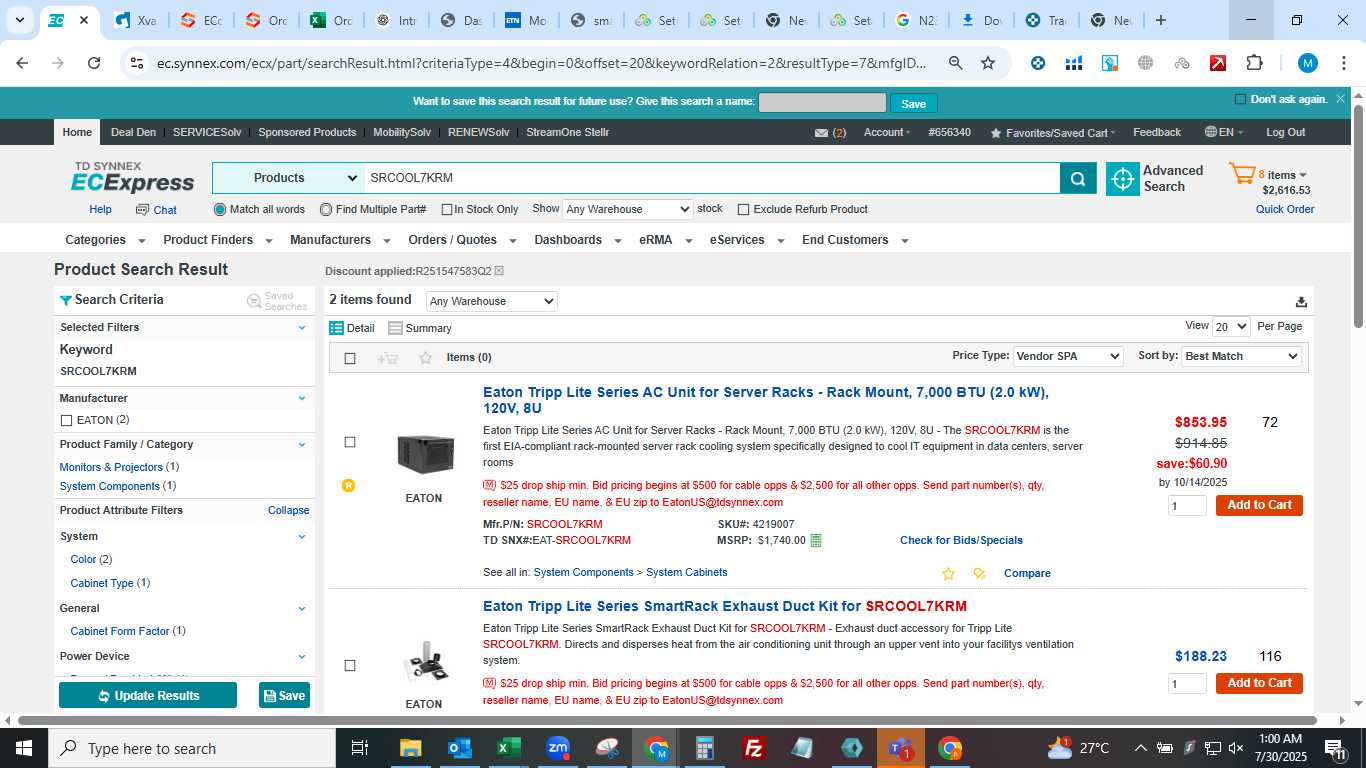Click the Update Results button
Screen dimensions: 1366x768
click(148, 695)
